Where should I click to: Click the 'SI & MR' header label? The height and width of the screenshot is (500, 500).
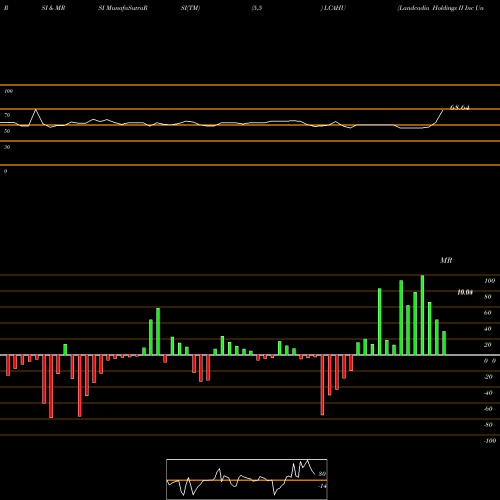pyautogui.click(x=53, y=8)
